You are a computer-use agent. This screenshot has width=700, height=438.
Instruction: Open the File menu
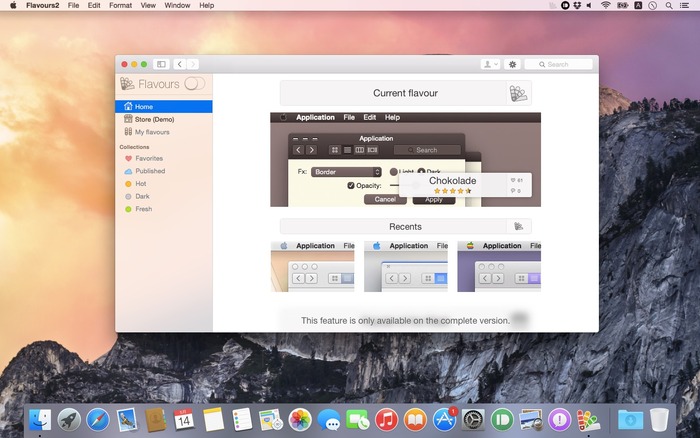[x=73, y=5]
